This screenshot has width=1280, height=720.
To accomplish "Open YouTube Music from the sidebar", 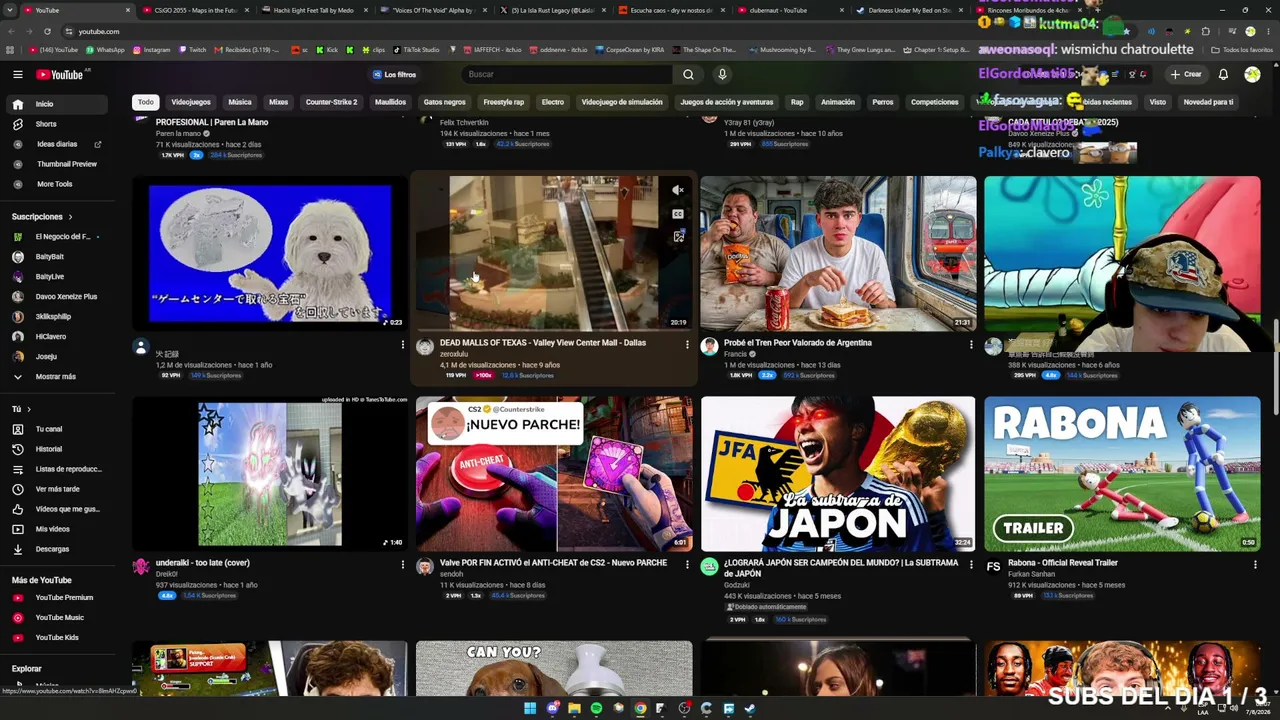I will tap(56, 617).
